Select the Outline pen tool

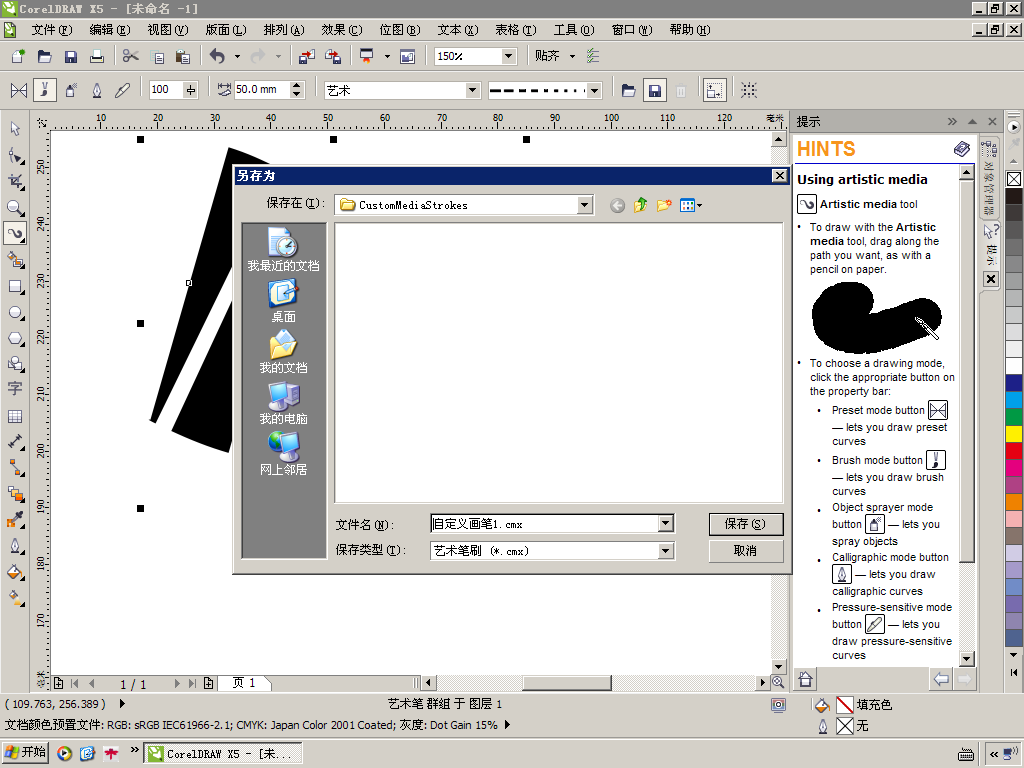click(15, 546)
